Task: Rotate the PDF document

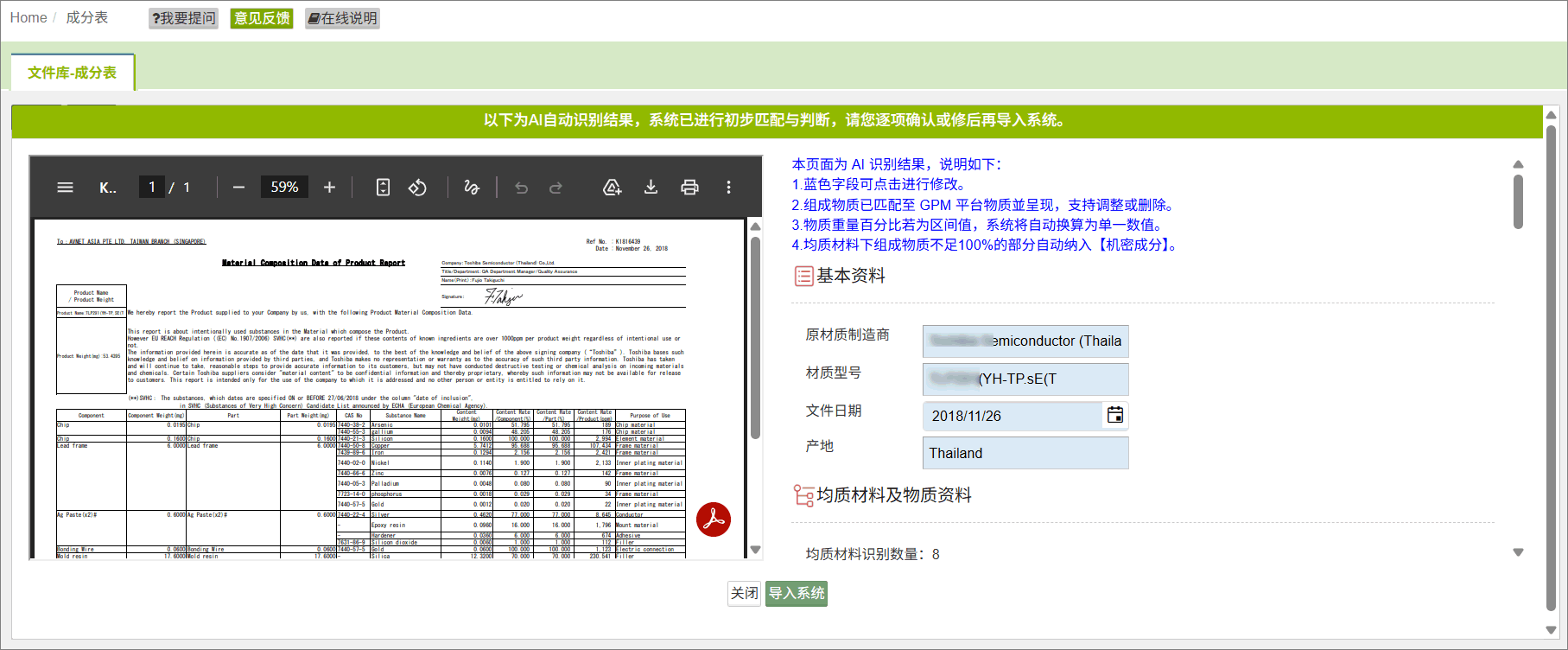Action: (417, 188)
